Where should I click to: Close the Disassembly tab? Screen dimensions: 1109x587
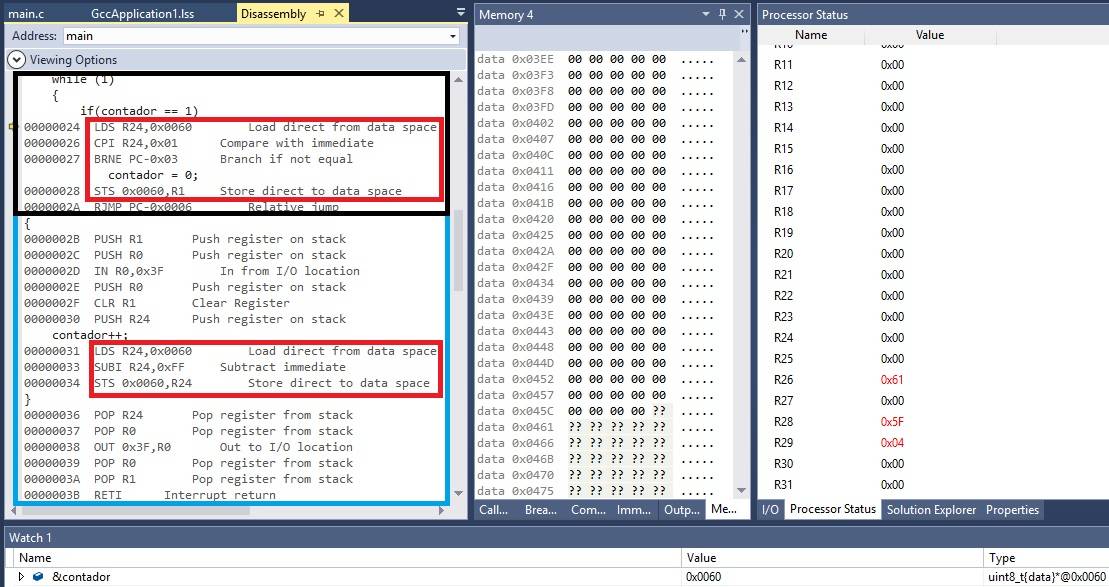(338, 14)
